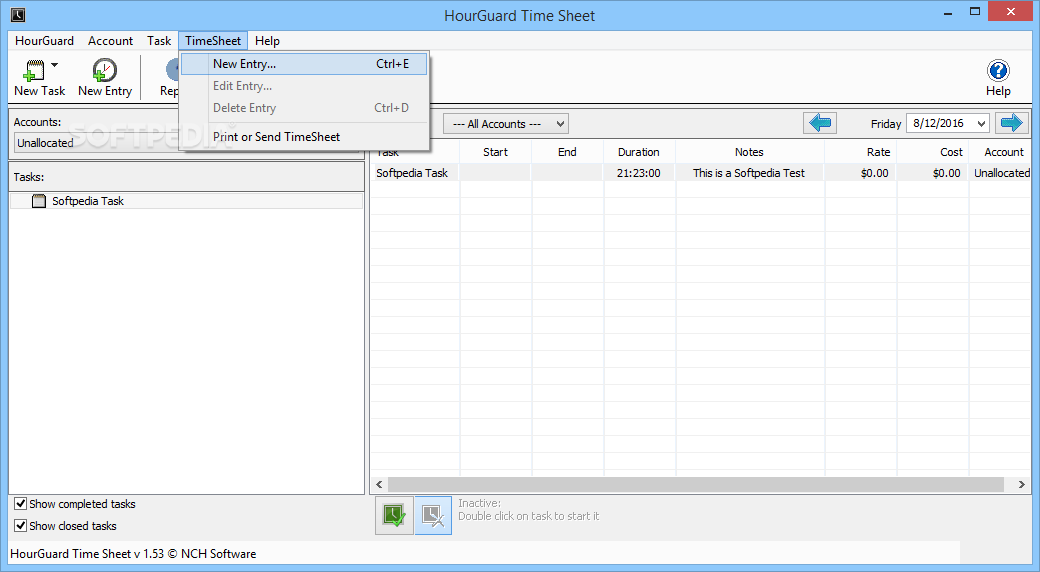
Task: Click the stop timer clock button
Action: [433, 516]
